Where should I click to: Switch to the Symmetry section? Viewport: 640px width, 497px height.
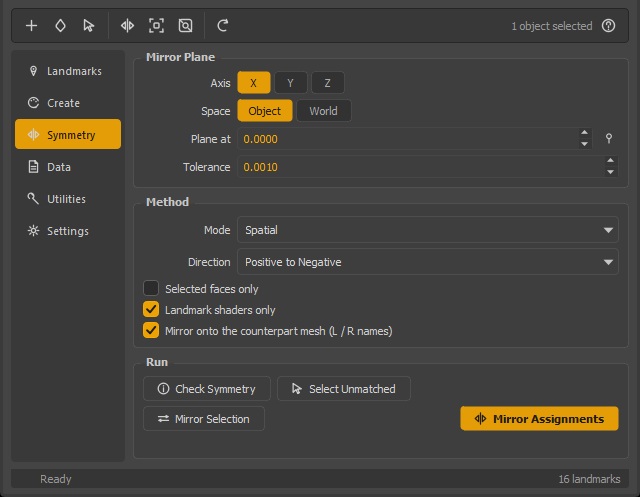pos(68,134)
